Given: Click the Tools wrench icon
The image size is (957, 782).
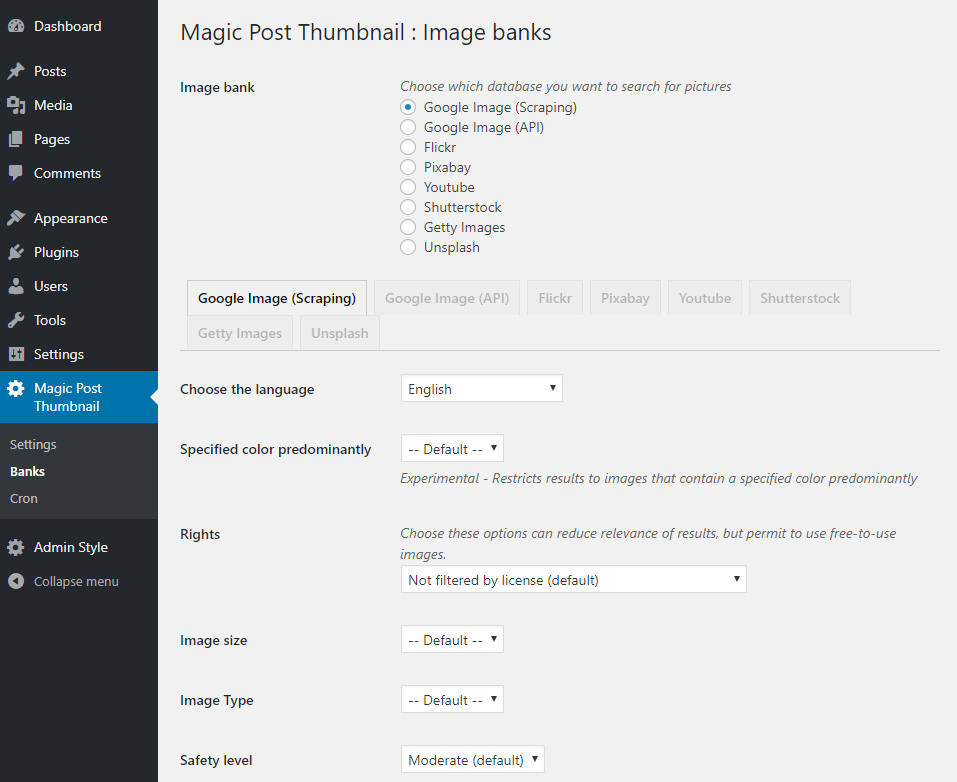Looking at the screenshot, I should 16,320.
